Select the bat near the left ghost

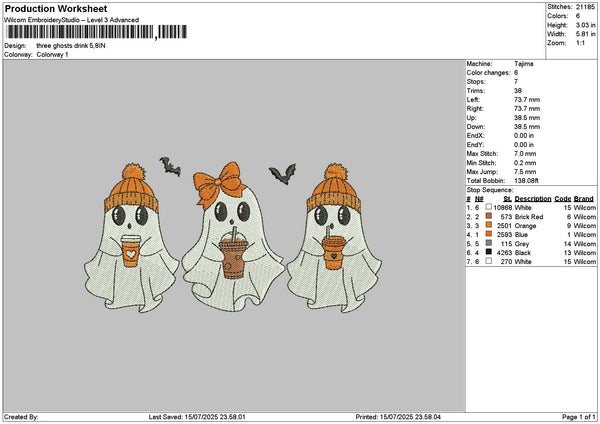tap(170, 166)
